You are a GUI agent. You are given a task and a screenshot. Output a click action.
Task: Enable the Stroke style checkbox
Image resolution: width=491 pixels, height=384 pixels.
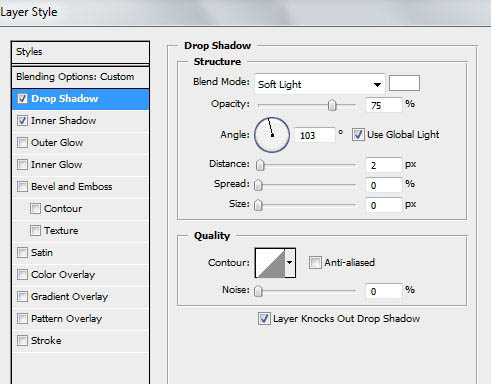tap(22, 341)
